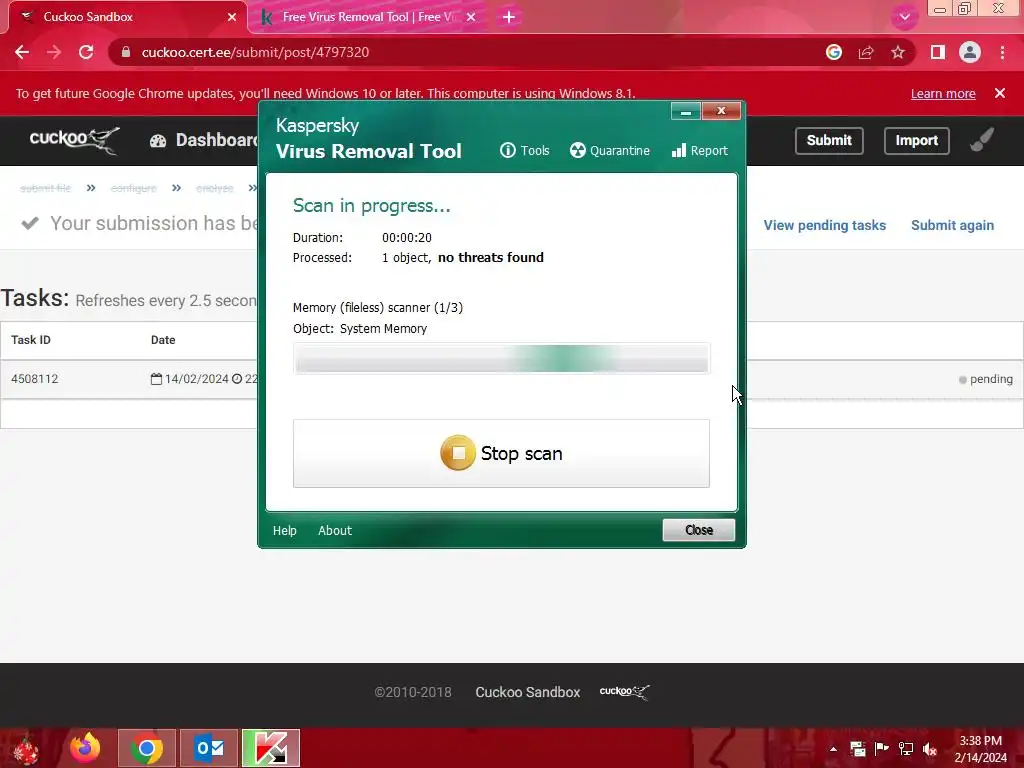Minimize the Kaspersky Virus Removal Tool window

[686, 111]
